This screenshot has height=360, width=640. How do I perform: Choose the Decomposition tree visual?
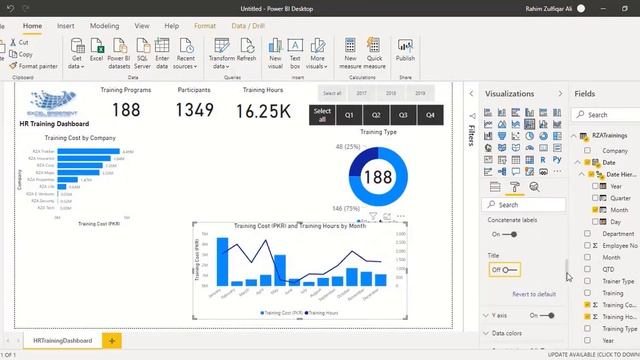point(502,171)
